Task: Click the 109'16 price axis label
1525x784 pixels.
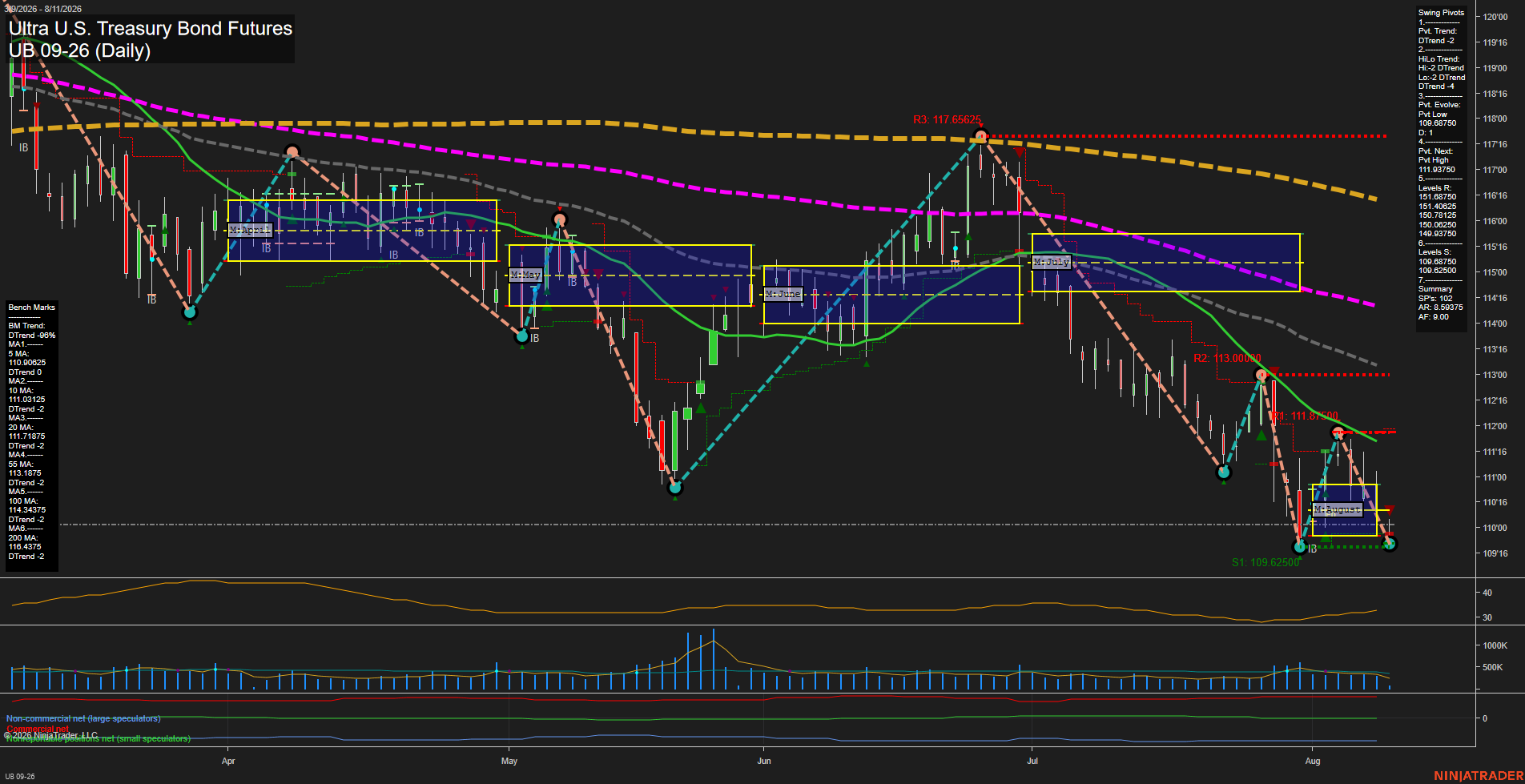Action: (1495, 554)
